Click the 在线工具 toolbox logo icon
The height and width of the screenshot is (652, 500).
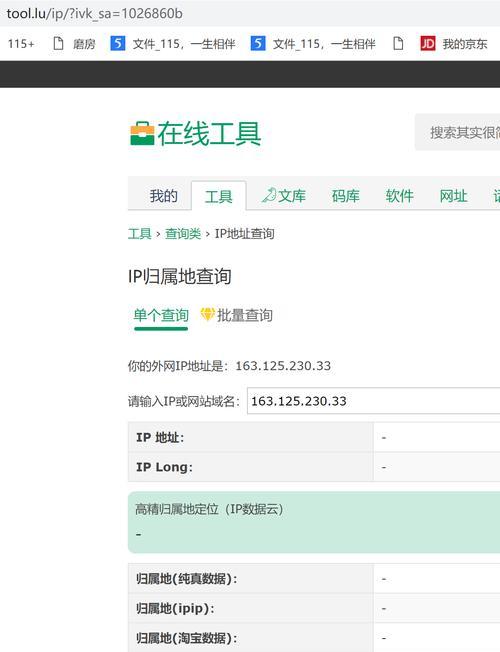142,133
